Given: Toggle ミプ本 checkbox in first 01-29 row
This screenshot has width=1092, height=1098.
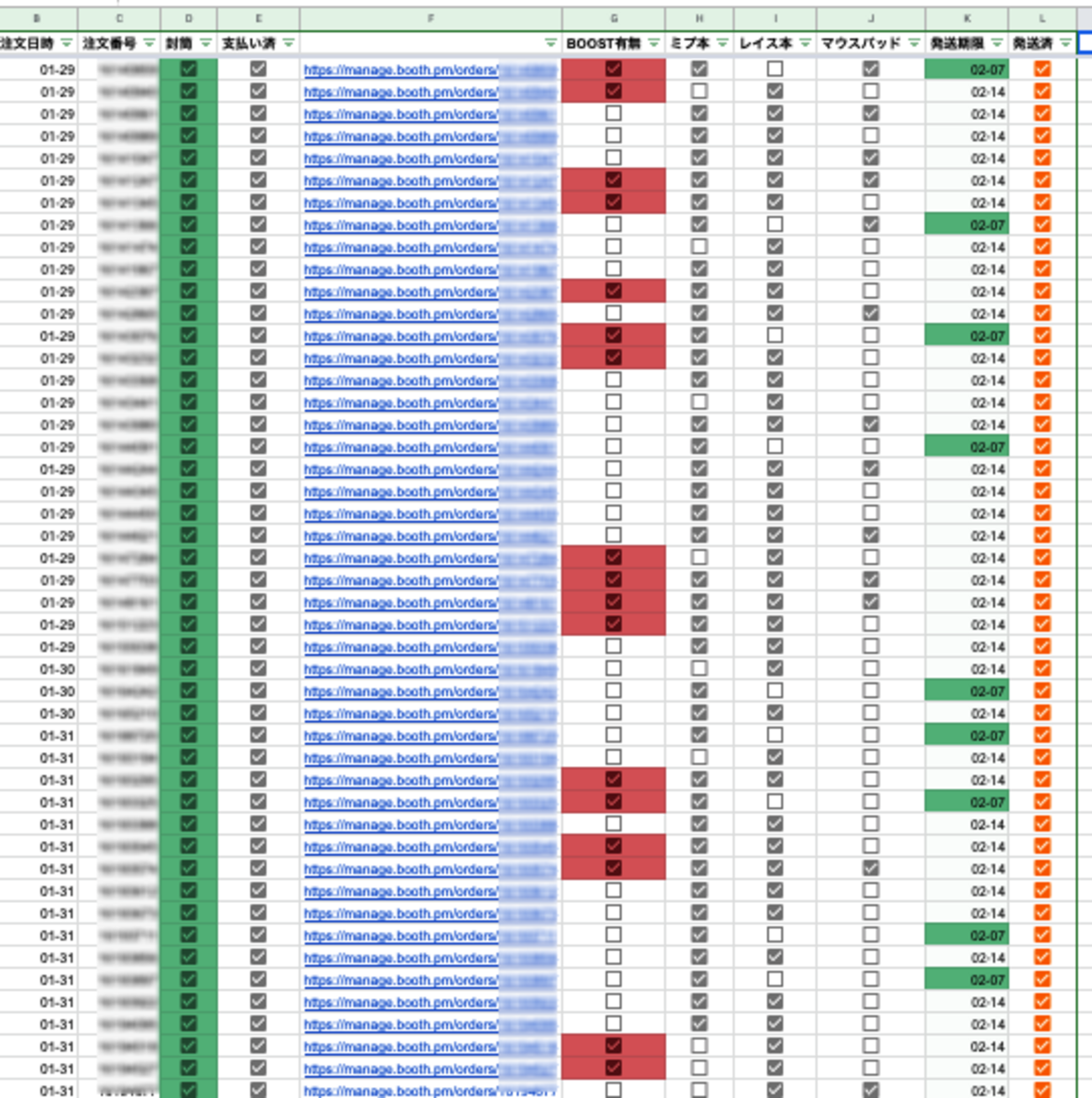Looking at the screenshot, I should (699, 69).
